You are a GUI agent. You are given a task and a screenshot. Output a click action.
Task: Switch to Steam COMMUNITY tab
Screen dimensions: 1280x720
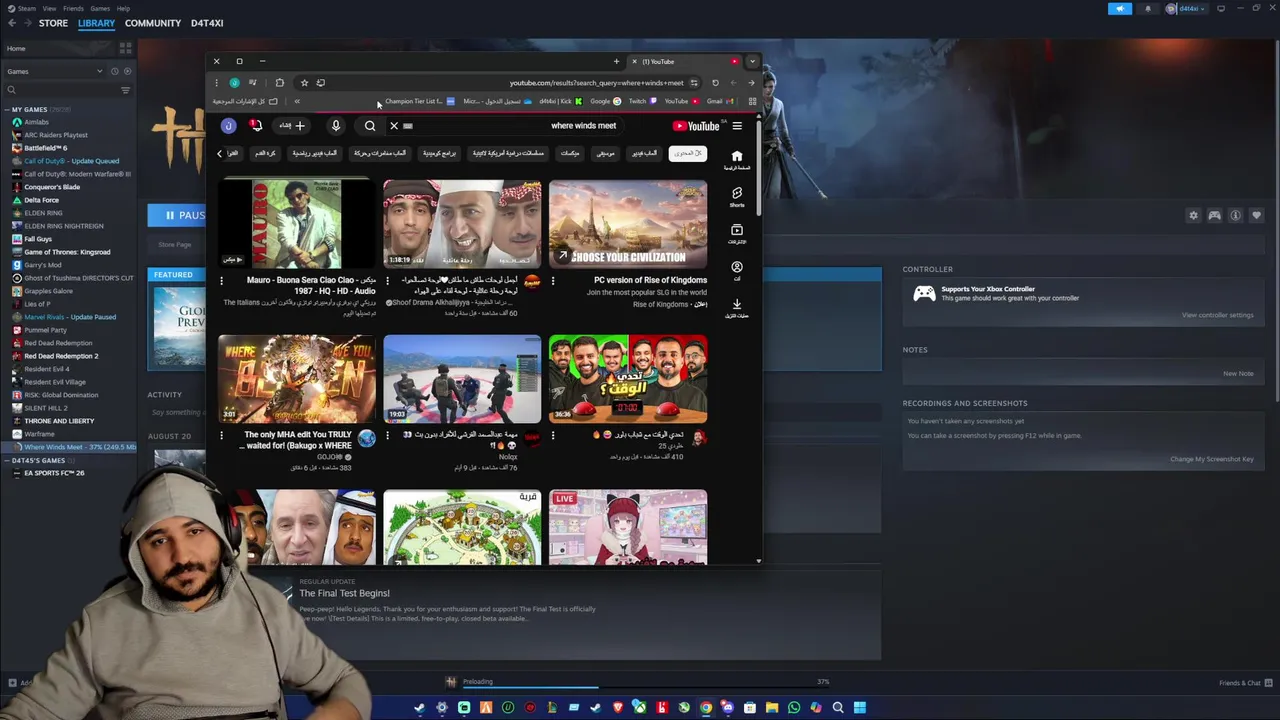[x=153, y=23]
